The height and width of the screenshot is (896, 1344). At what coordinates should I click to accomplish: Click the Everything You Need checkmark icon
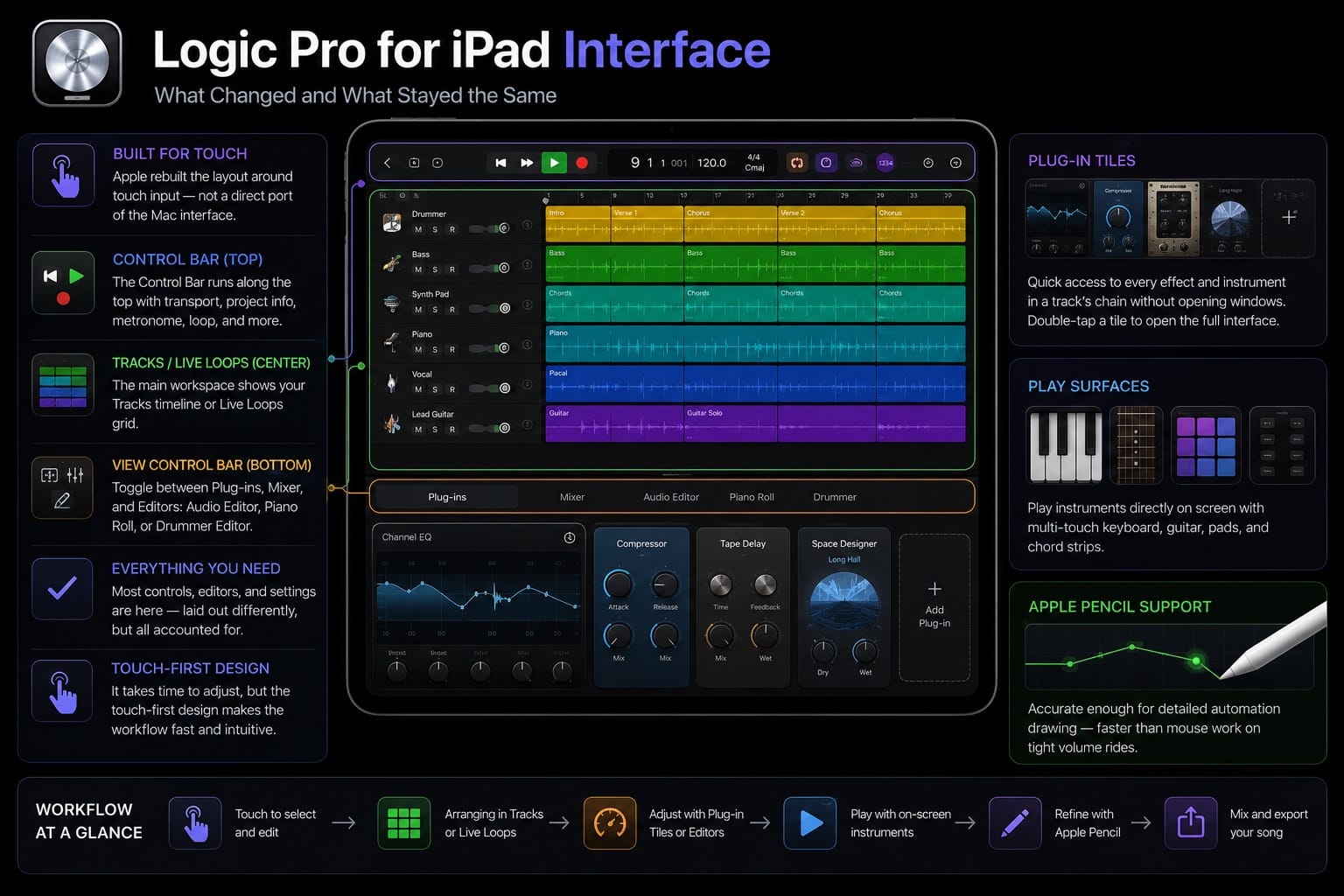click(x=62, y=589)
